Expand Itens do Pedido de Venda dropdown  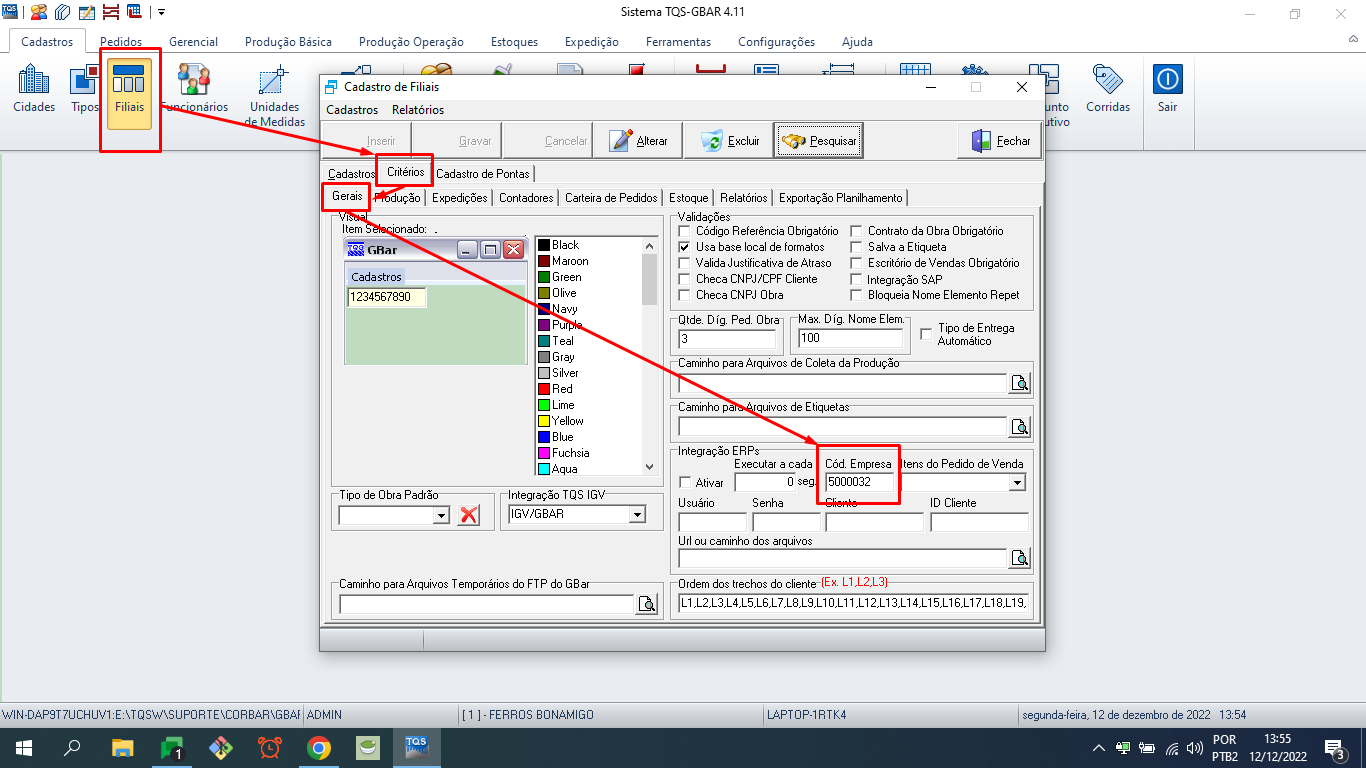[1017, 483]
